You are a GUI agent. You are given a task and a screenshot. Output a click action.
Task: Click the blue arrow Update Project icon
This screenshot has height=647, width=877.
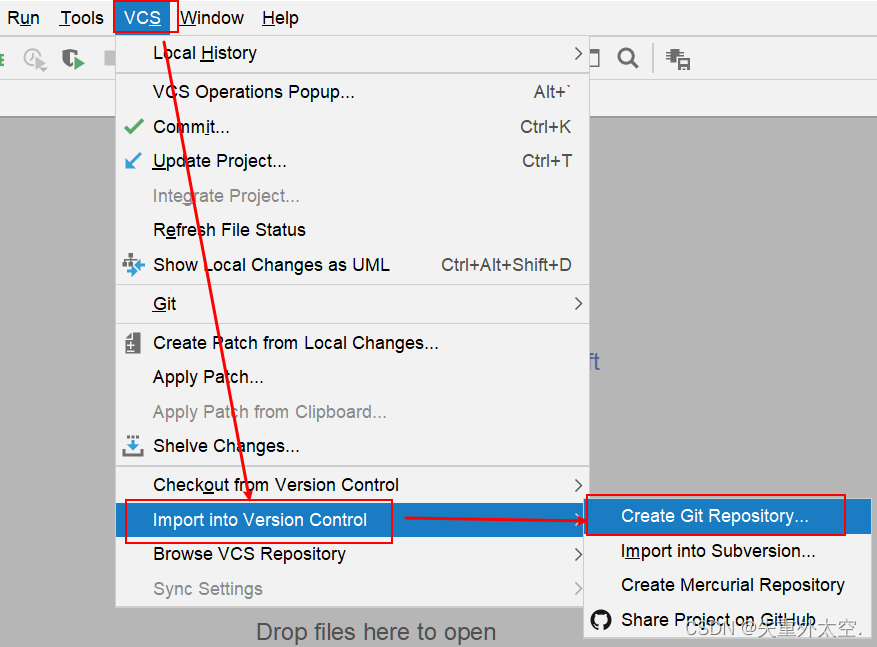pyautogui.click(x=133, y=161)
